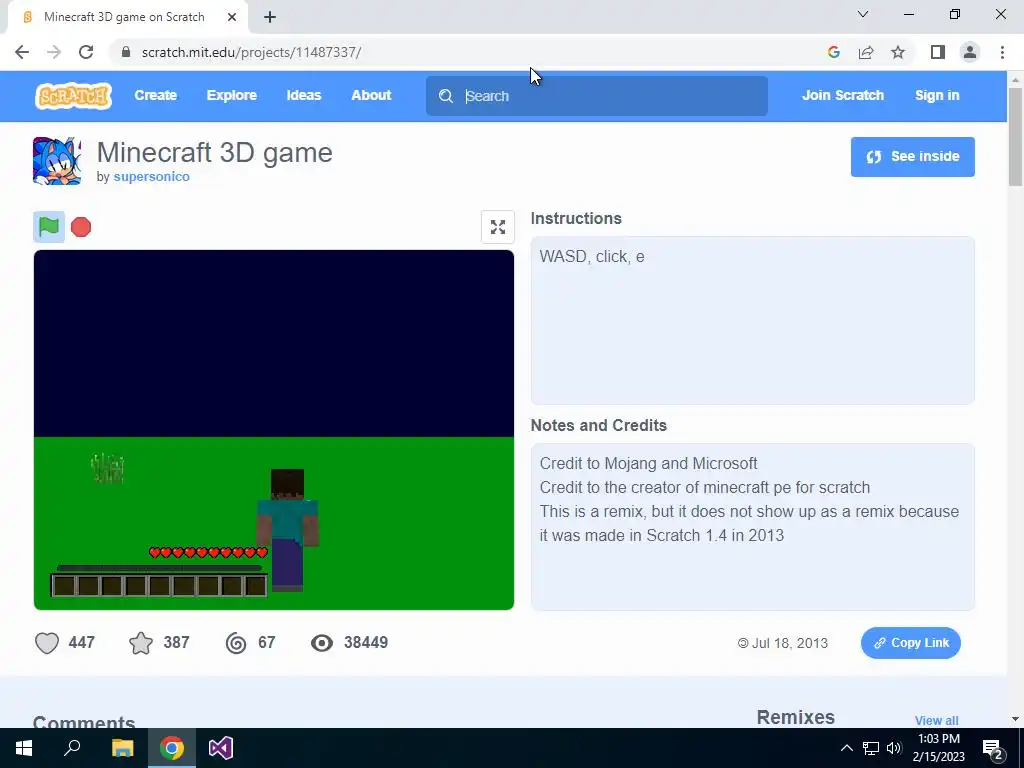Open the Ideas page
Screen dimensions: 1024x768
[x=304, y=95]
